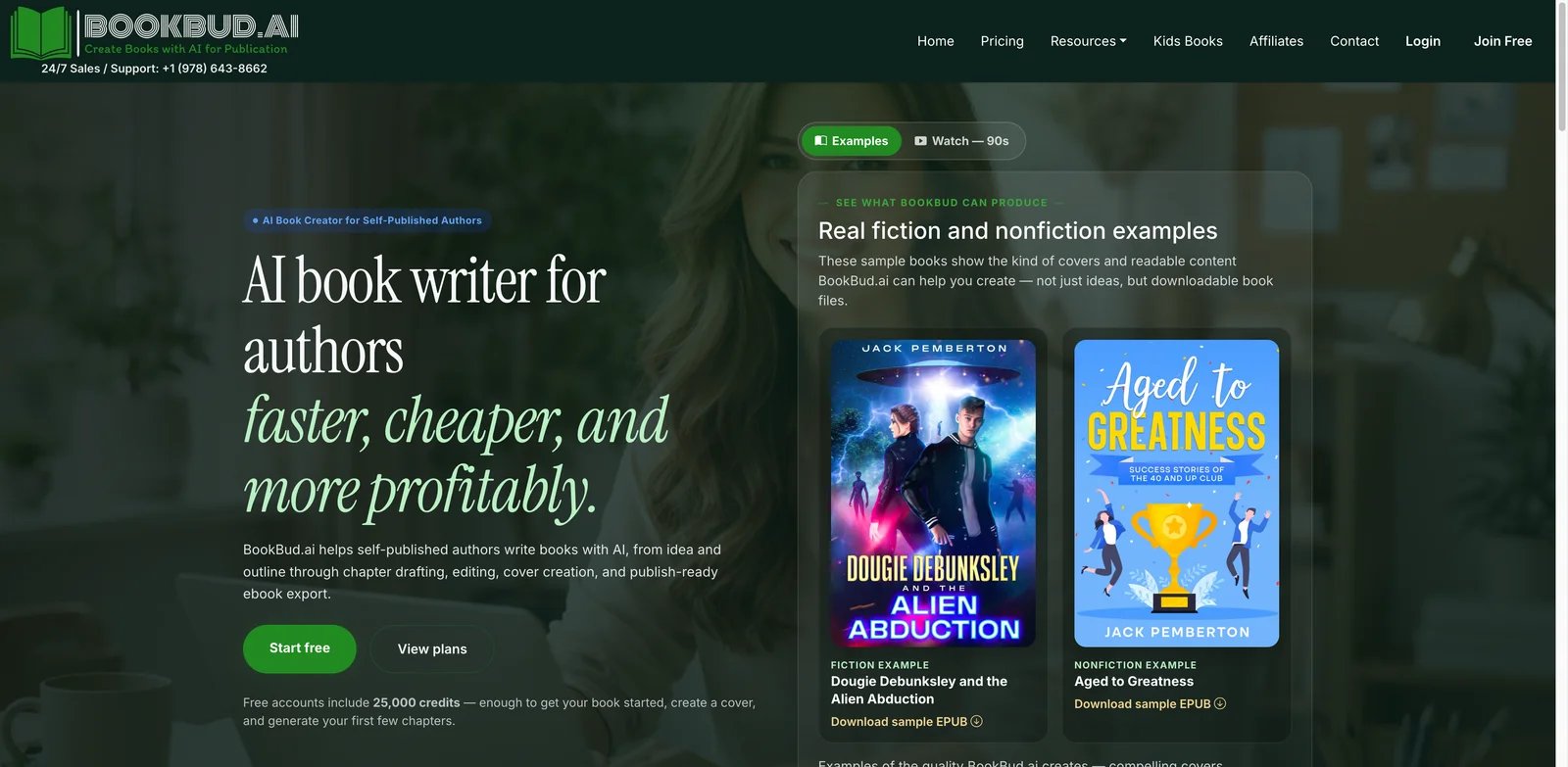Click the BookBud.AI green book logo
The height and width of the screenshot is (767, 1568).
(41, 32)
